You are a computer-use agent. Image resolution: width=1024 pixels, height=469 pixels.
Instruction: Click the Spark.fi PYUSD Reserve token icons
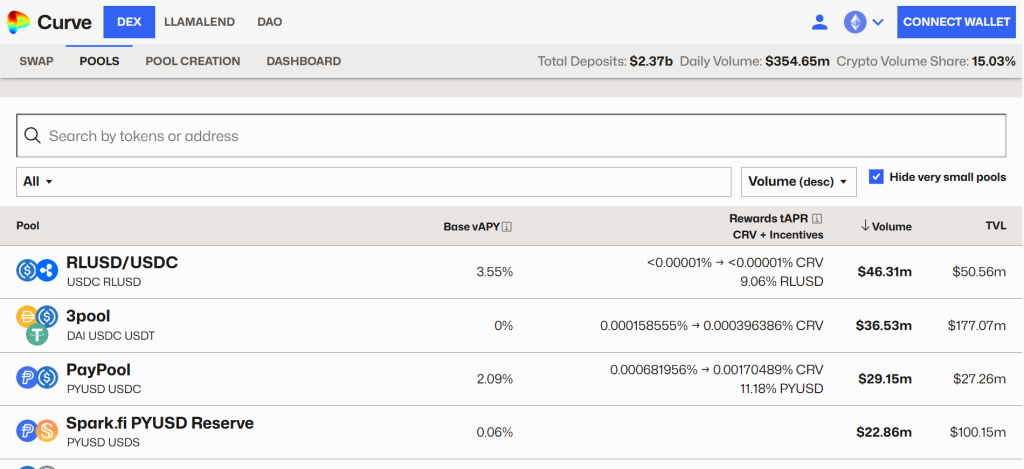point(37,431)
